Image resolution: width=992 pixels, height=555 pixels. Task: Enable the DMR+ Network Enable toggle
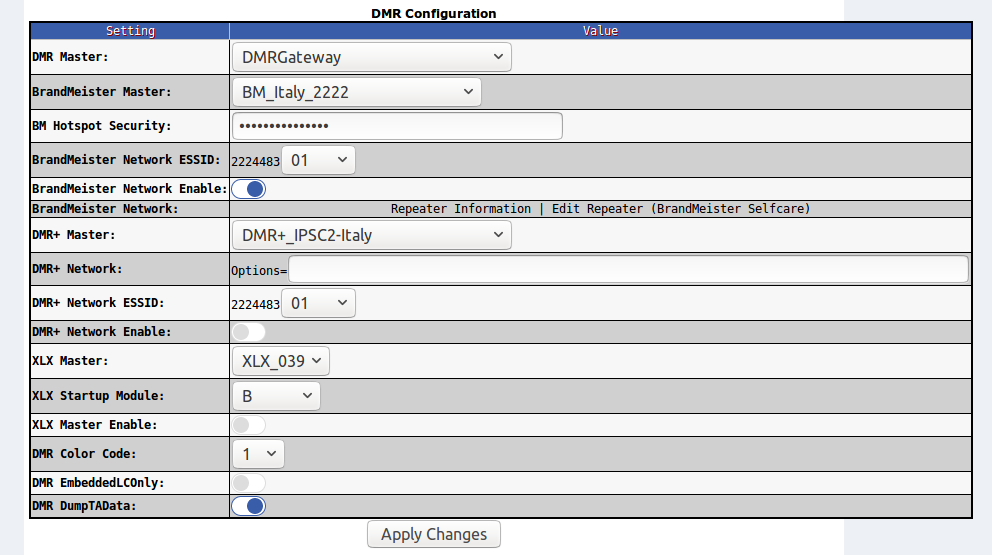(248, 332)
